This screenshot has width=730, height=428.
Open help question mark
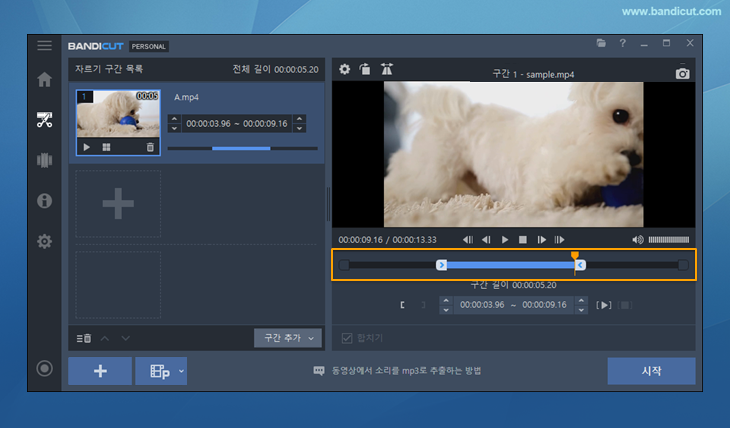[x=622, y=43]
